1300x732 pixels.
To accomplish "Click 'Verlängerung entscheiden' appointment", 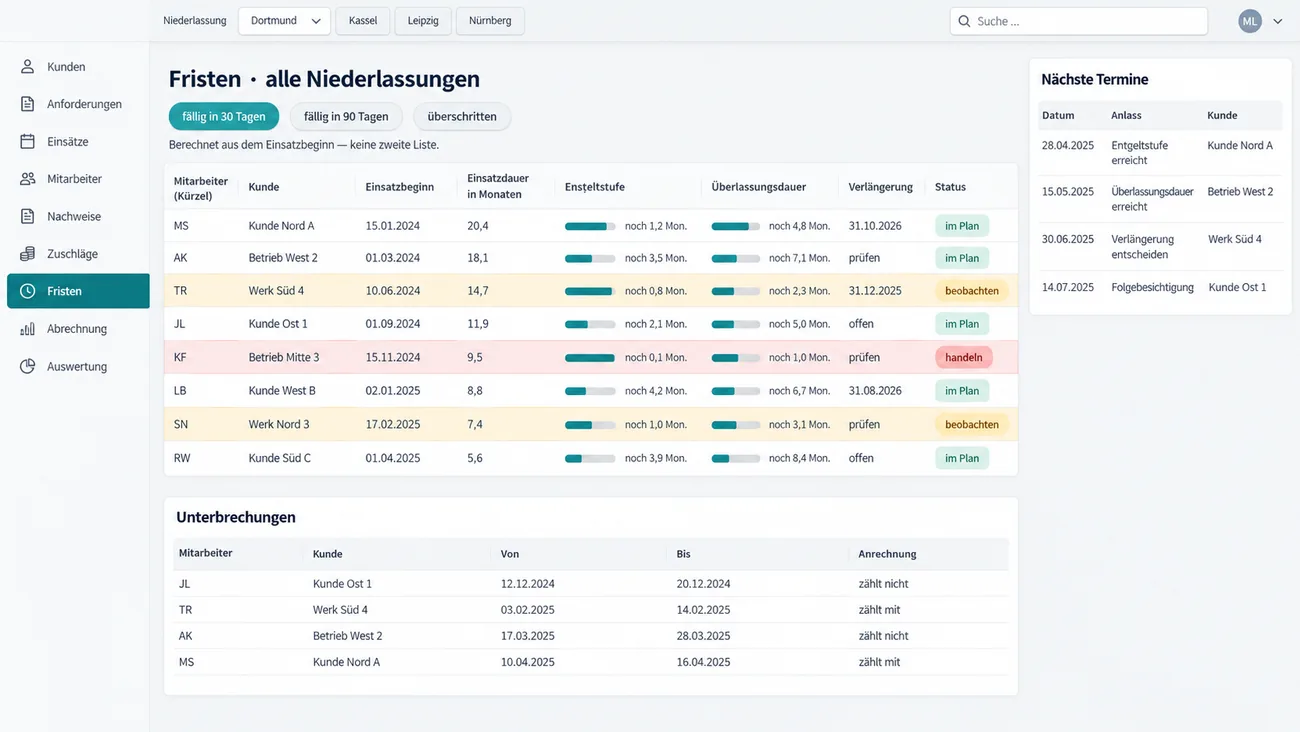I will pos(1142,247).
